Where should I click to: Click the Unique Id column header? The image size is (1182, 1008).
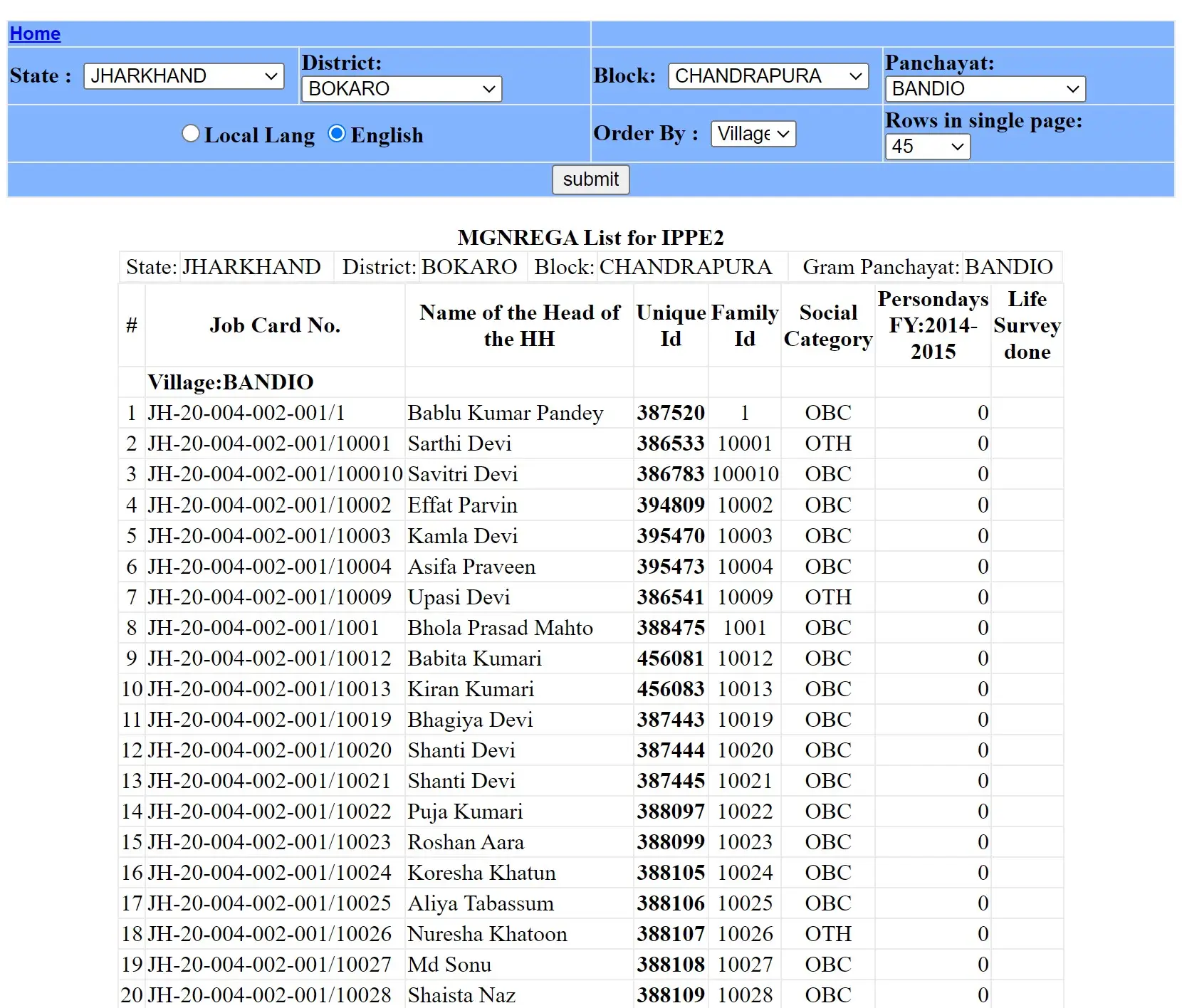point(671,325)
